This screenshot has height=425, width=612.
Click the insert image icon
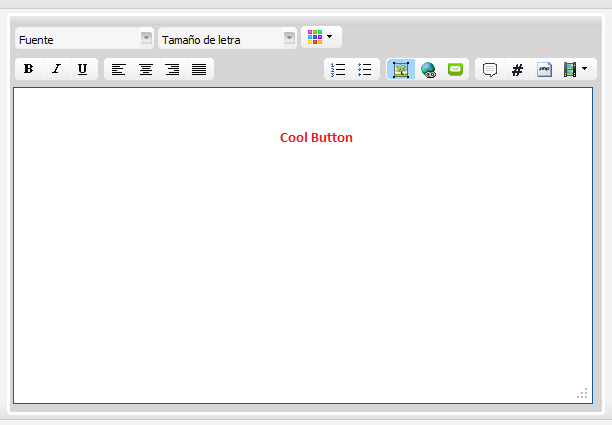coord(401,70)
